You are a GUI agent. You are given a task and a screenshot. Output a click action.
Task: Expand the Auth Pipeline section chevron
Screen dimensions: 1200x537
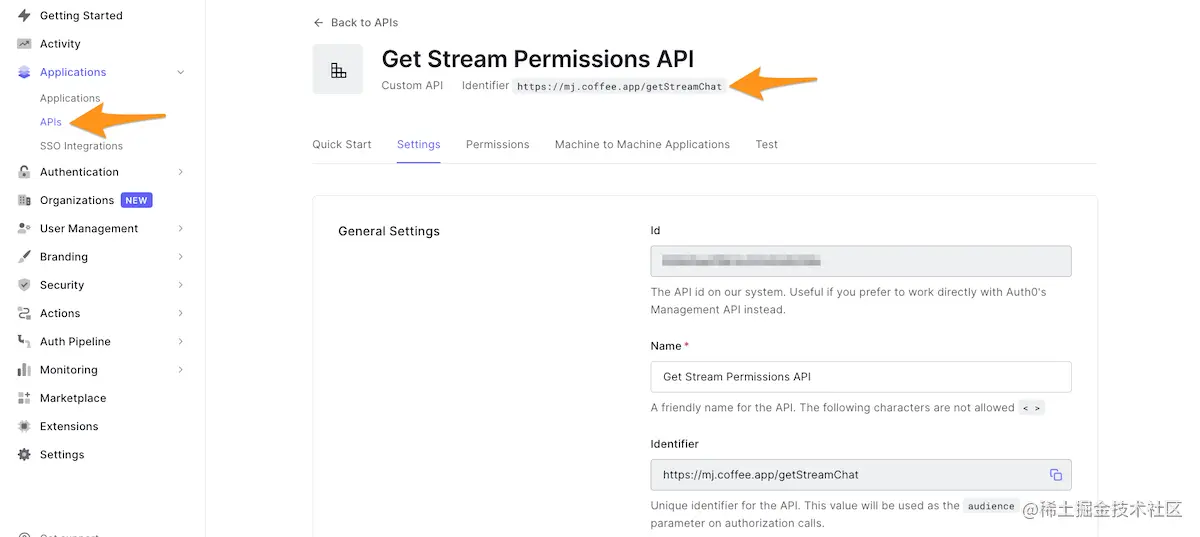[180, 341]
